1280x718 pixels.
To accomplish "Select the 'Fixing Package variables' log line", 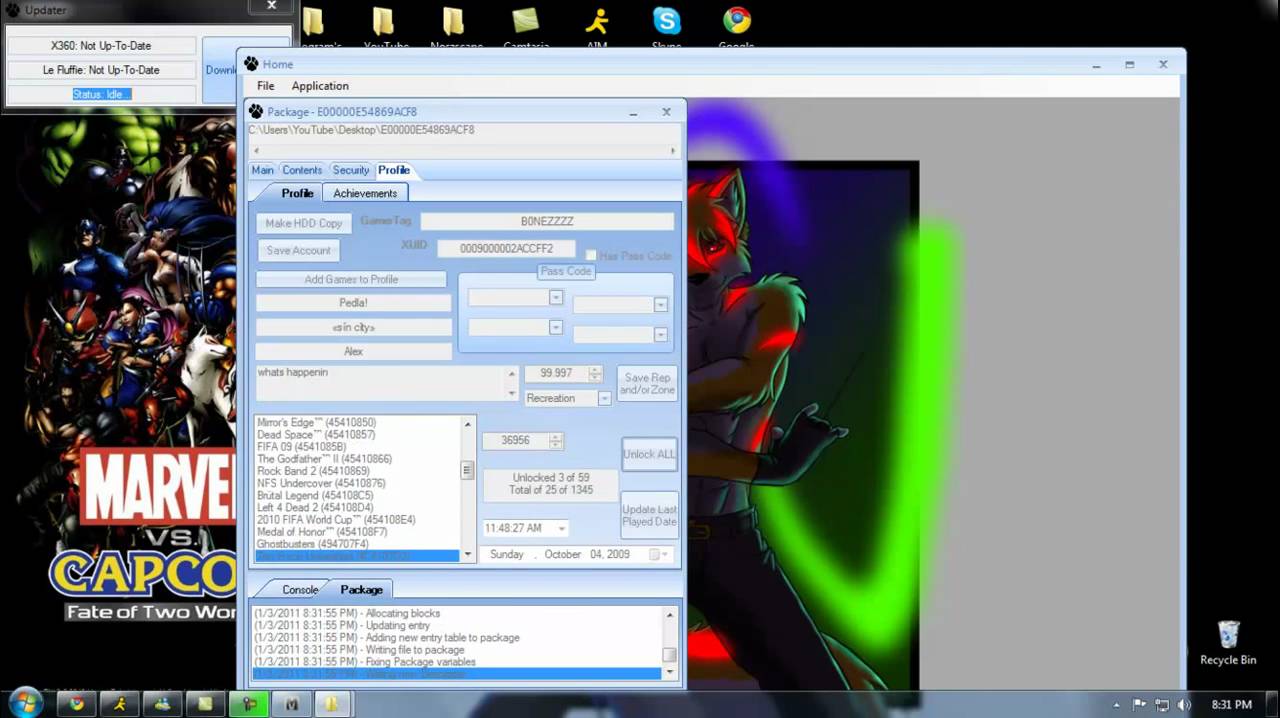I will tap(364, 662).
